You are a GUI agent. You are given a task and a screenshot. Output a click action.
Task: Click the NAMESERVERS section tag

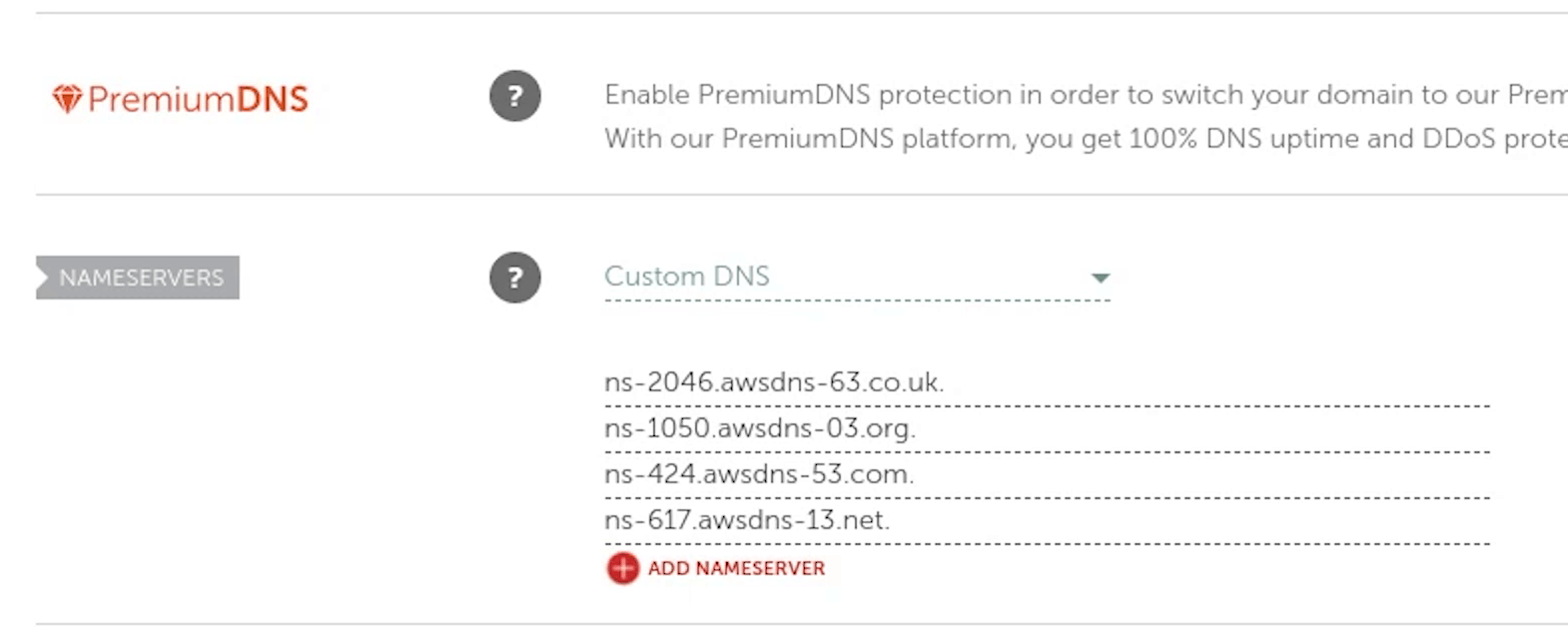point(141,278)
